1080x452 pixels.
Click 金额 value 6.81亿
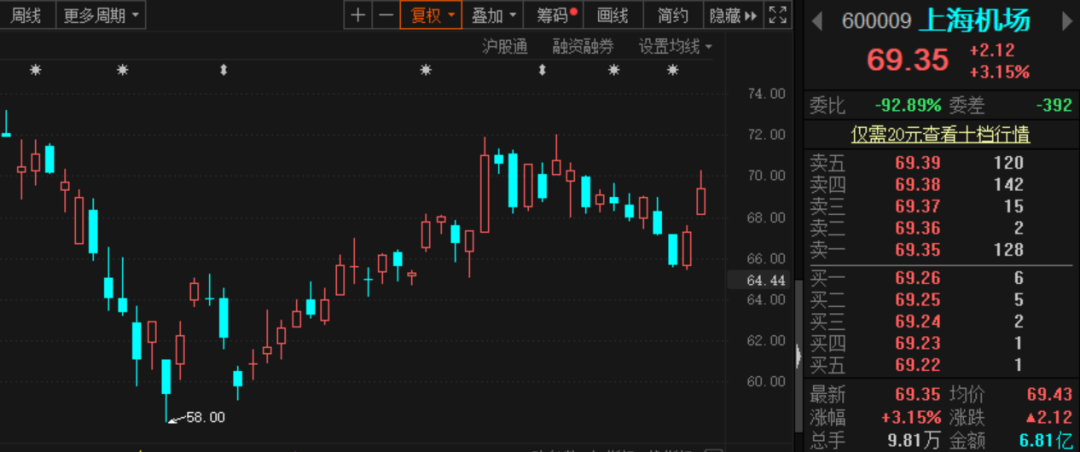(1046, 440)
